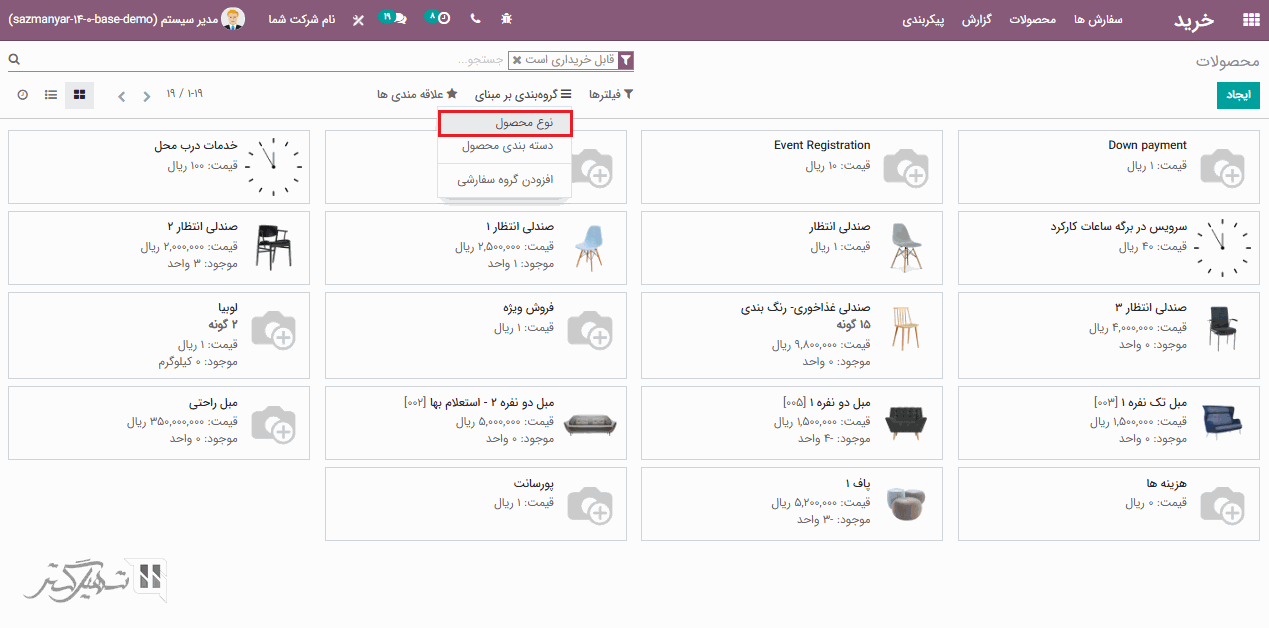Open the activities clock icon
Screen dimensions: 1269x628
pos(439,18)
